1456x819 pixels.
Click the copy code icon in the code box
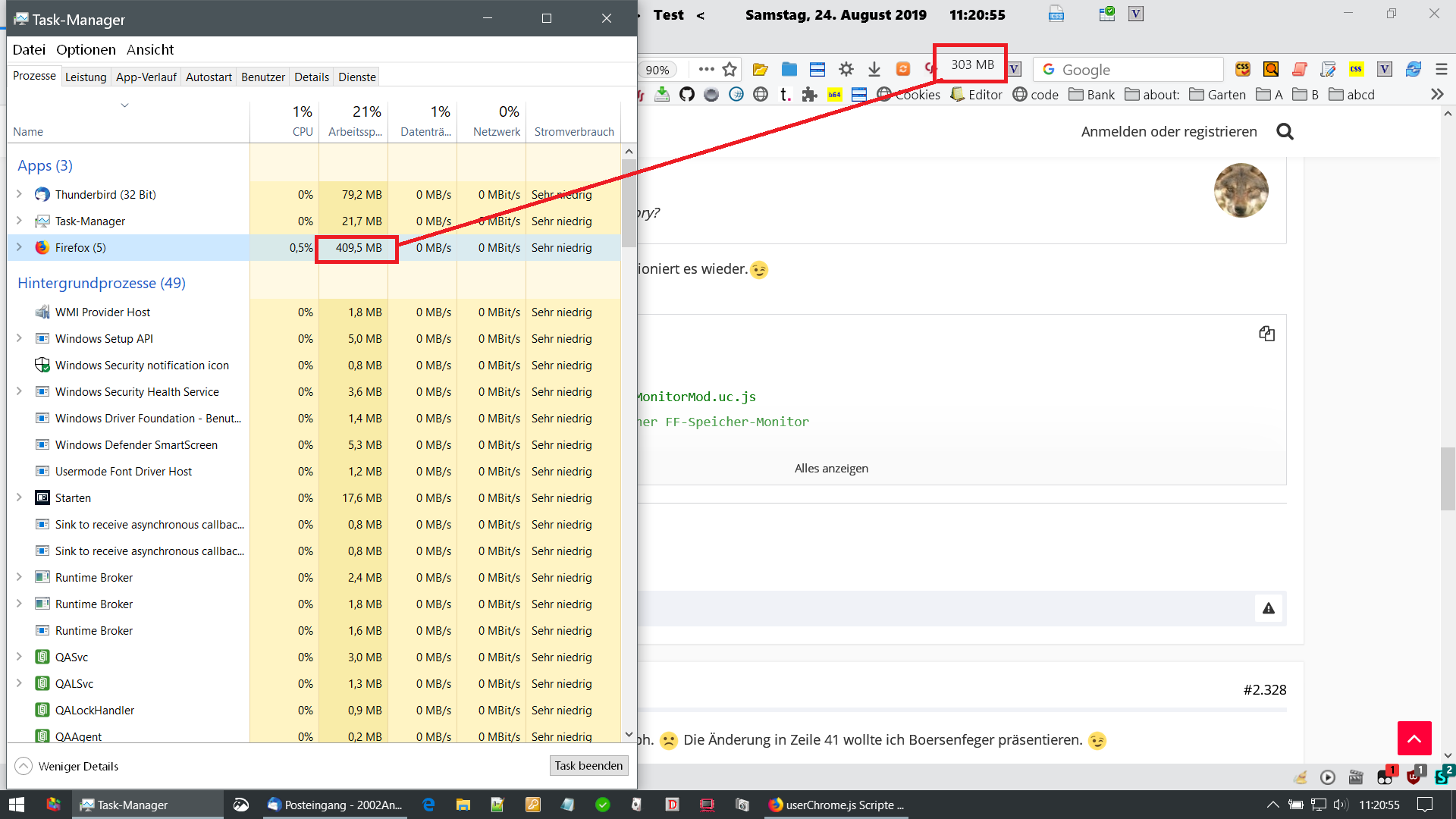click(1266, 334)
